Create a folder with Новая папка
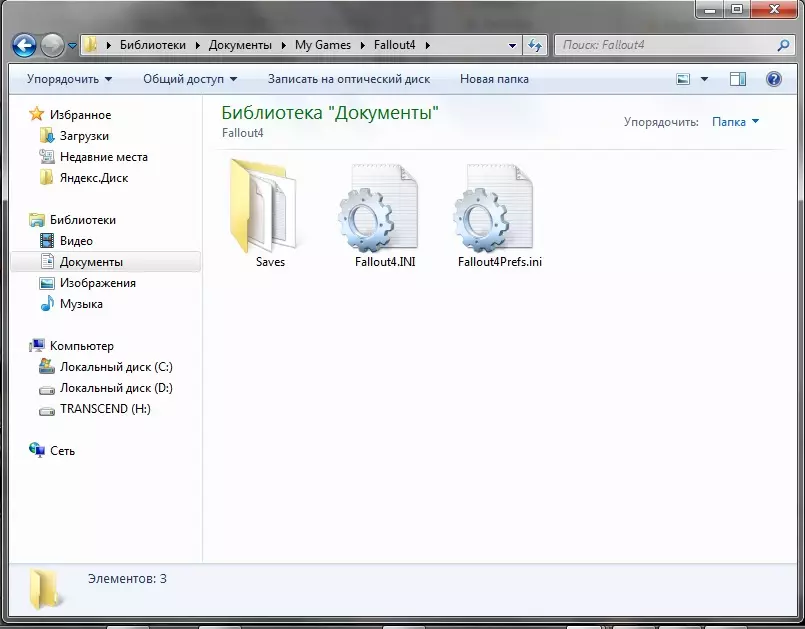 click(x=494, y=79)
